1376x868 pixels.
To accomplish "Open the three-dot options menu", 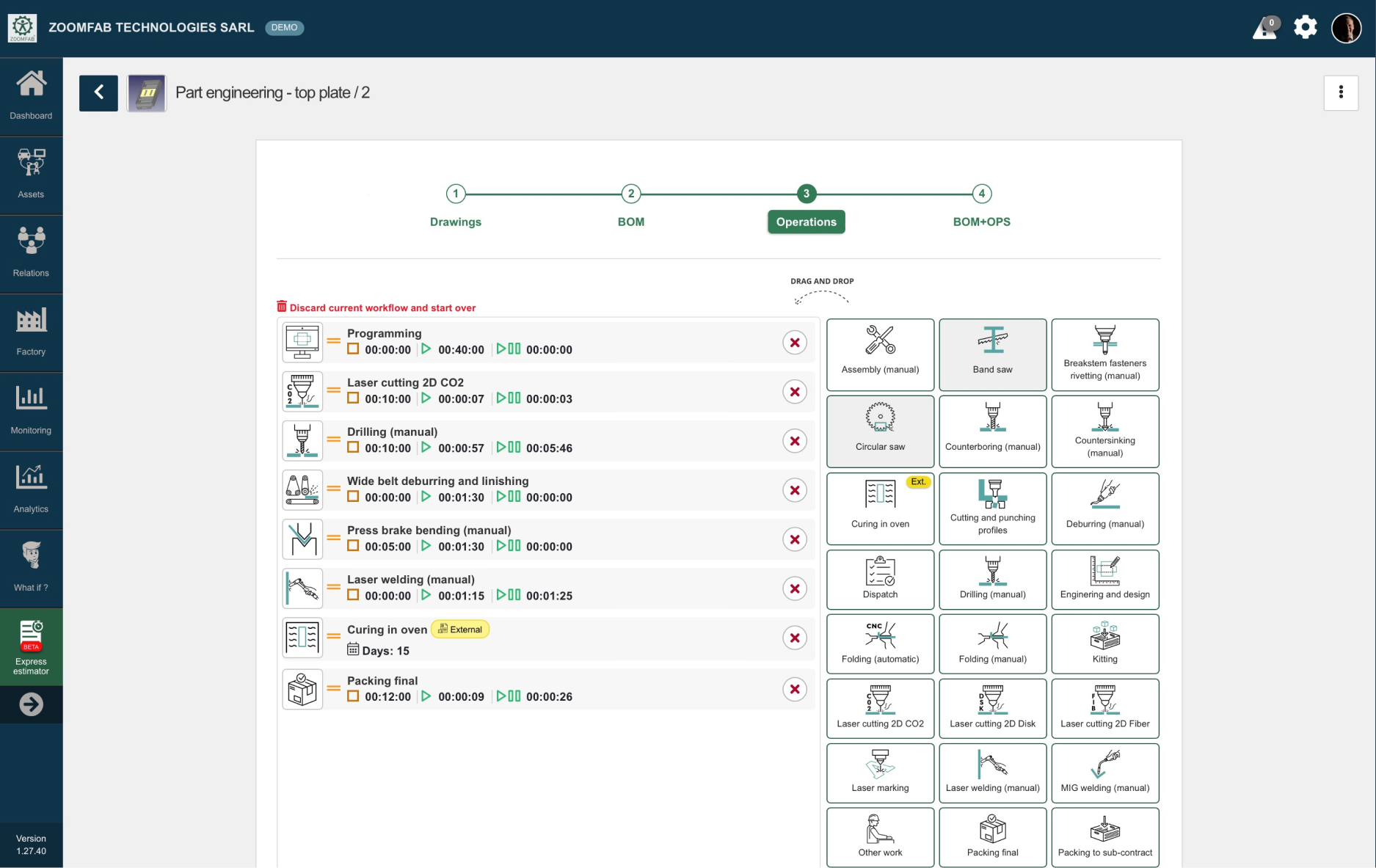I will click(x=1340, y=92).
